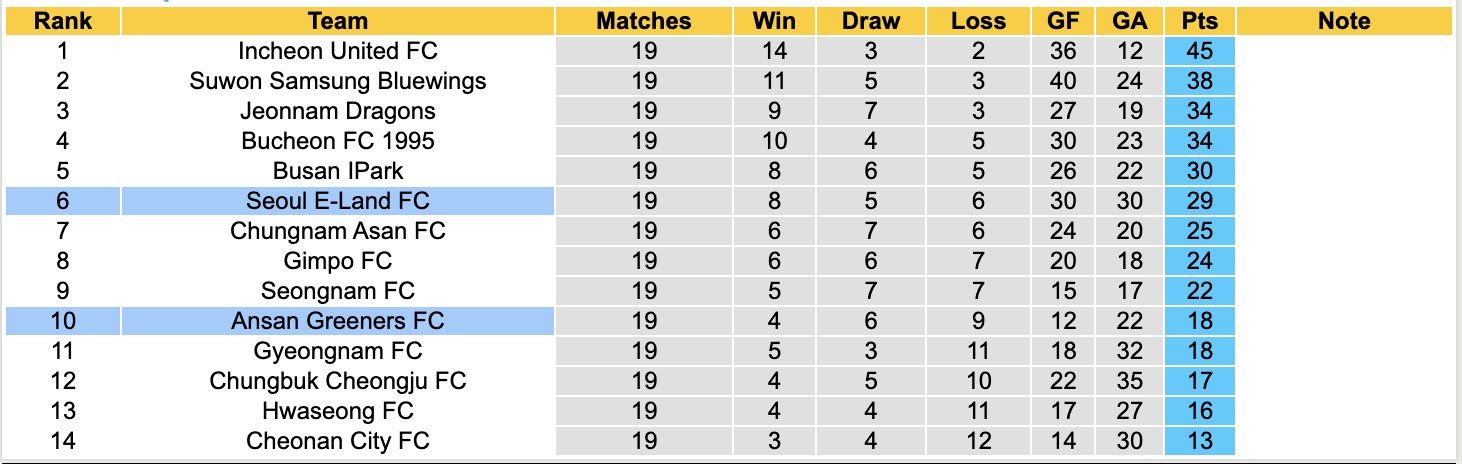Click the highlighted Ansan Greeners FC row
The height and width of the screenshot is (464, 1462).
pos(338,321)
